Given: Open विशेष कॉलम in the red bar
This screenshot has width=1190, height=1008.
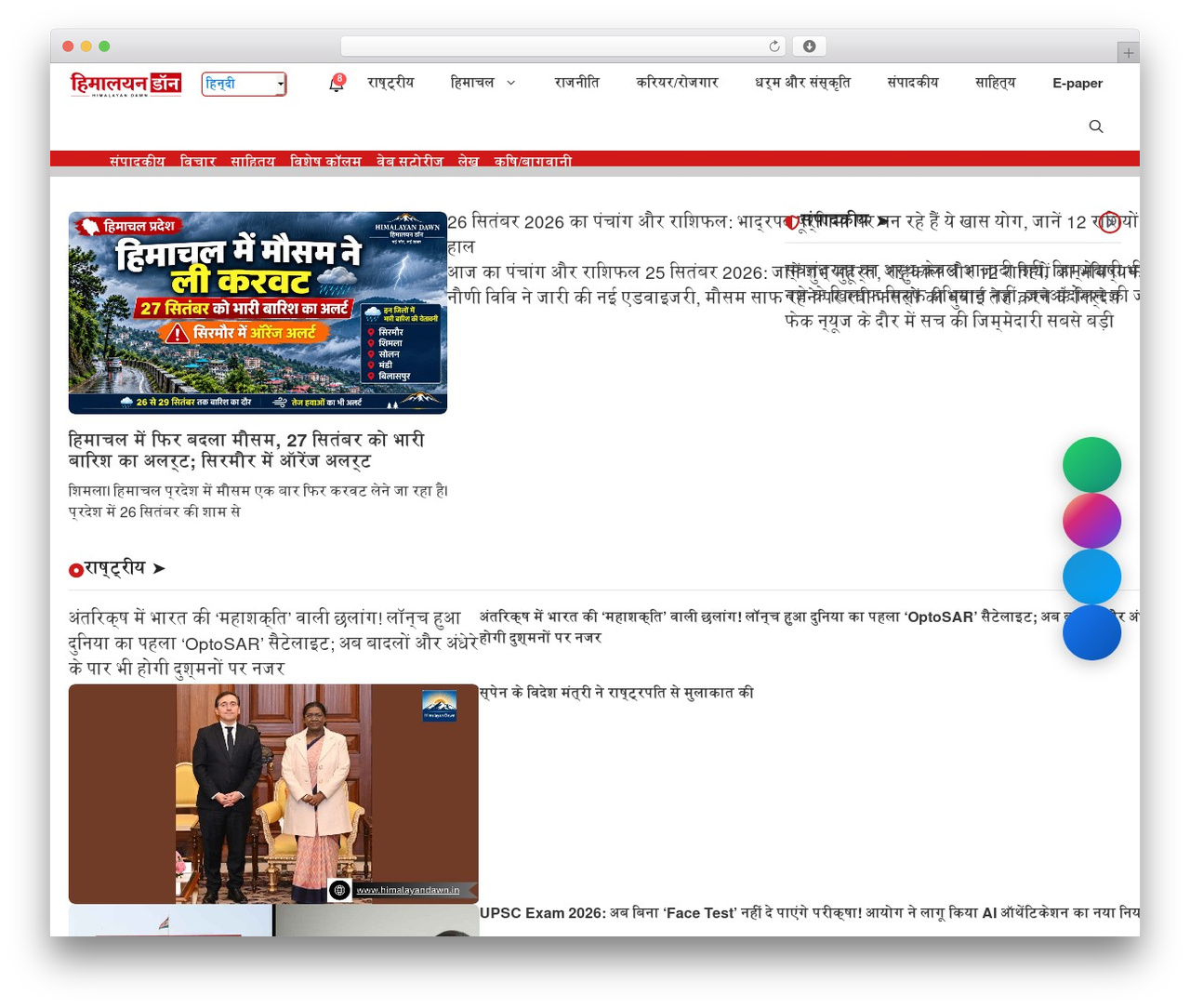Looking at the screenshot, I should [x=325, y=161].
